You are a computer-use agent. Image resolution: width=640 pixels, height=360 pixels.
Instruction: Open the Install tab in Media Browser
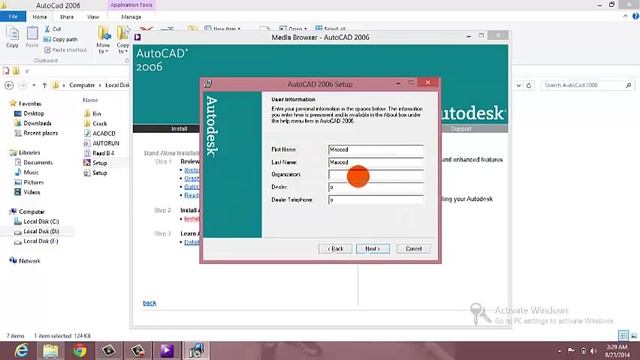(x=179, y=129)
